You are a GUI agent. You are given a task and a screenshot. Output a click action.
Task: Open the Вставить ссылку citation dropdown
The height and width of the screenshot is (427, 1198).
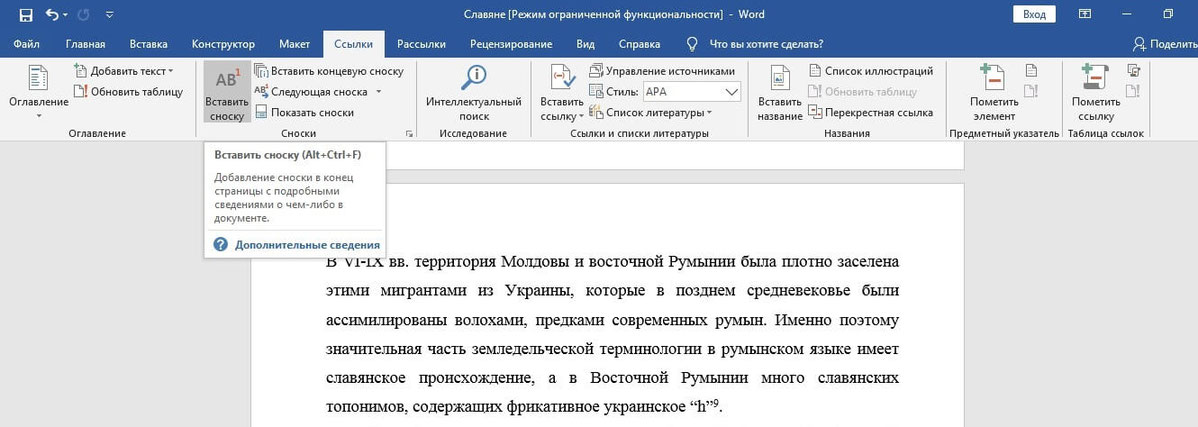(x=562, y=92)
